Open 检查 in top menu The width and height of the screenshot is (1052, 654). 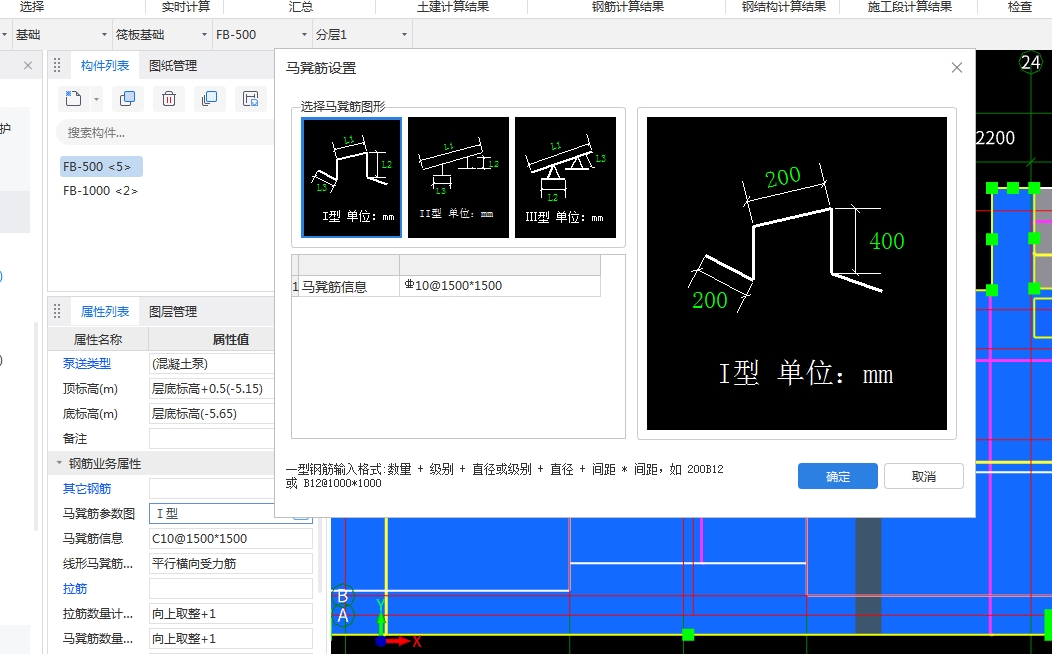pyautogui.click(x=1020, y=7)
